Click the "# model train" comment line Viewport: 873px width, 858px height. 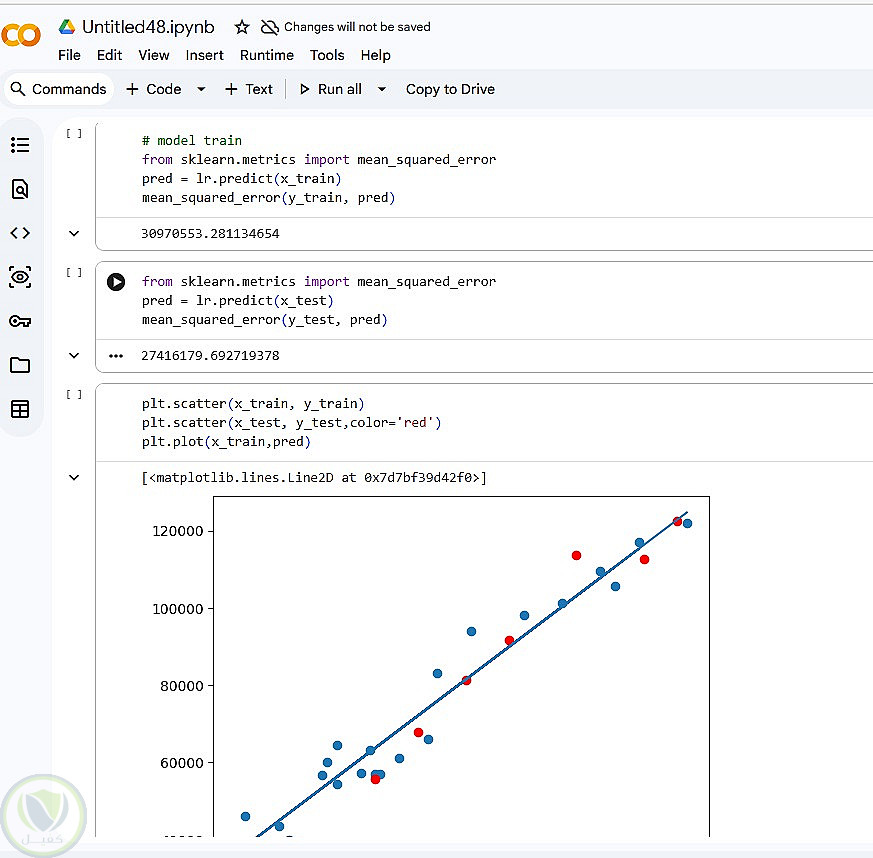point(192,140)
